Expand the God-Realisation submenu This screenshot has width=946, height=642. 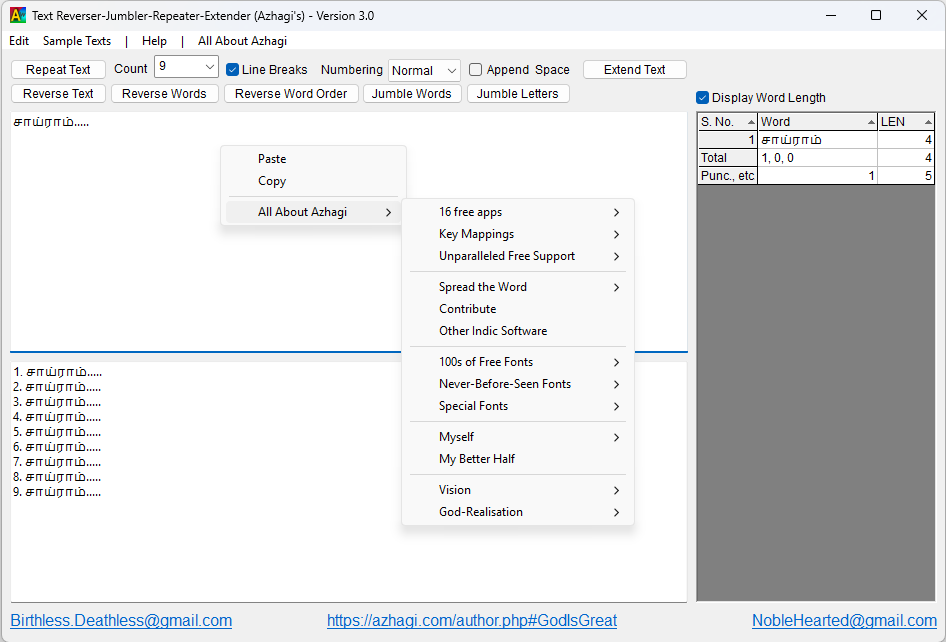click(518, 512)
